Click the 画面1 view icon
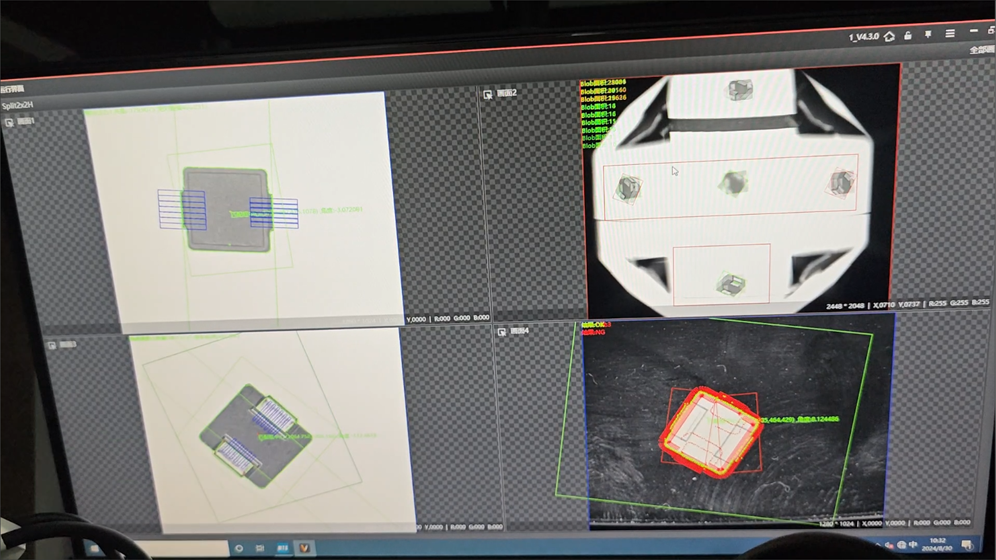Image resolution: width=996 pixels, height=560 pixels. (10, 122)
